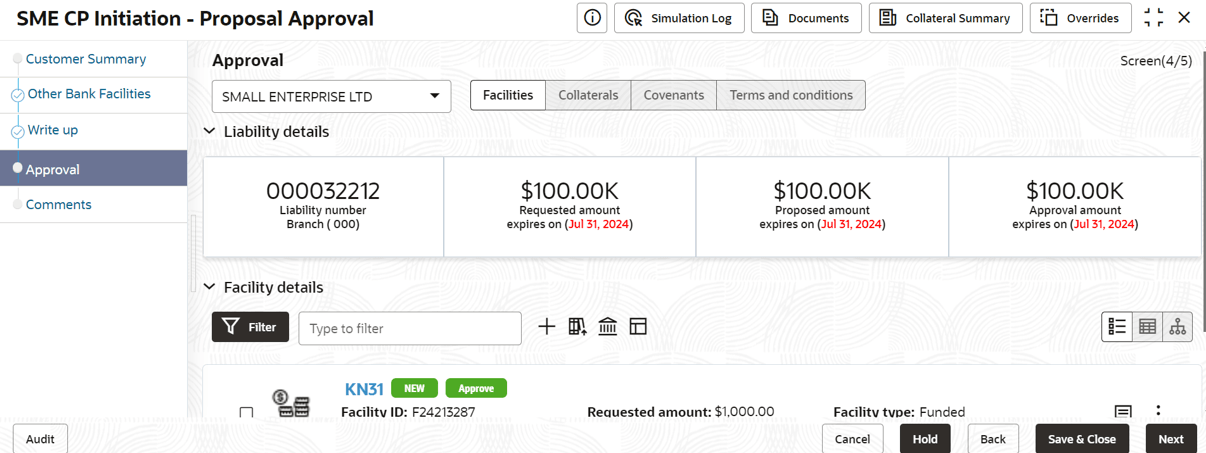This screenshot has height=453, width=1206.
Task: Click the building upload facility icon
Action: pyautogui.click(x=577, y=327)
